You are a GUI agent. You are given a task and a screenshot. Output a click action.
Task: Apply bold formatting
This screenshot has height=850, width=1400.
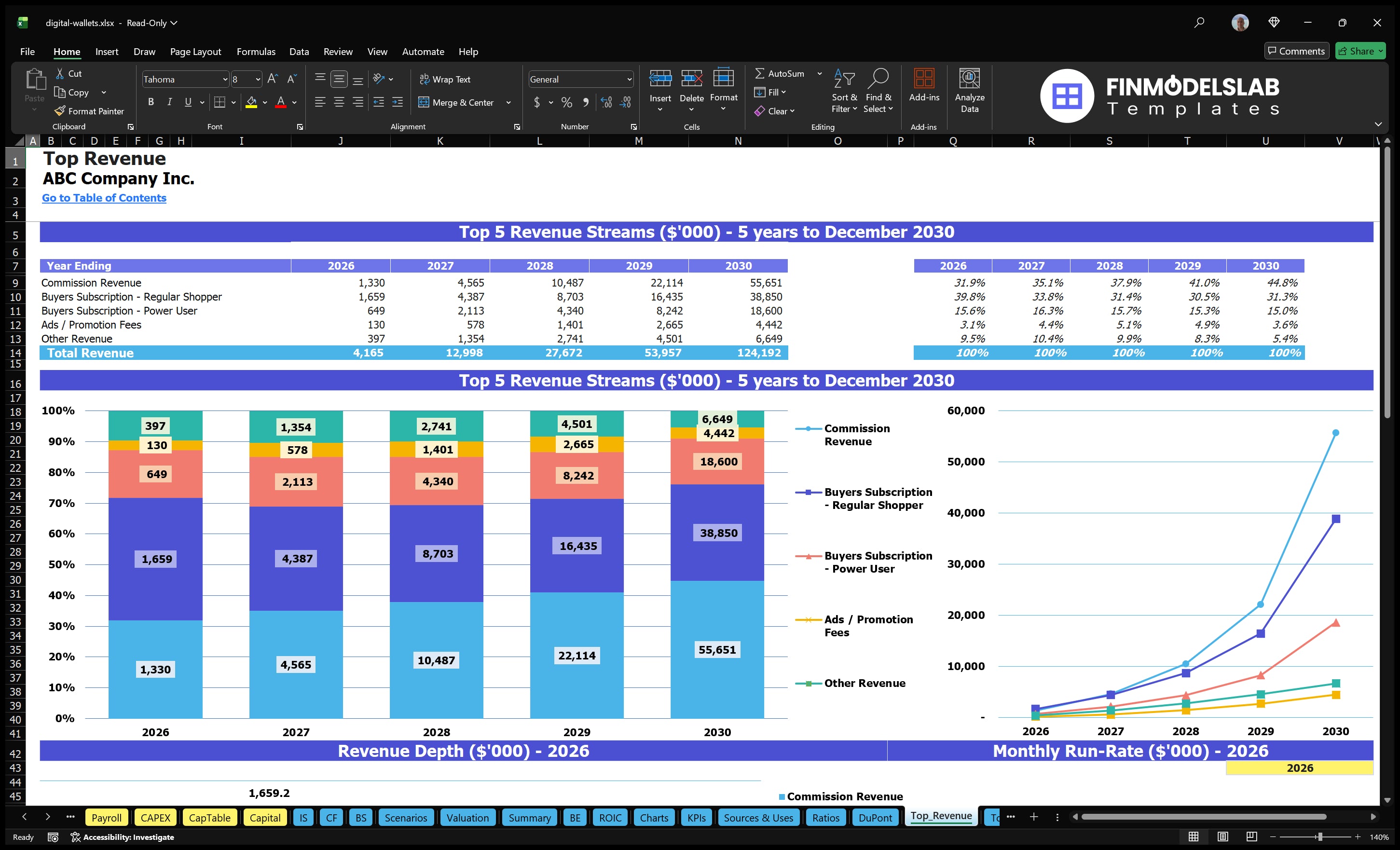(151, 102)
